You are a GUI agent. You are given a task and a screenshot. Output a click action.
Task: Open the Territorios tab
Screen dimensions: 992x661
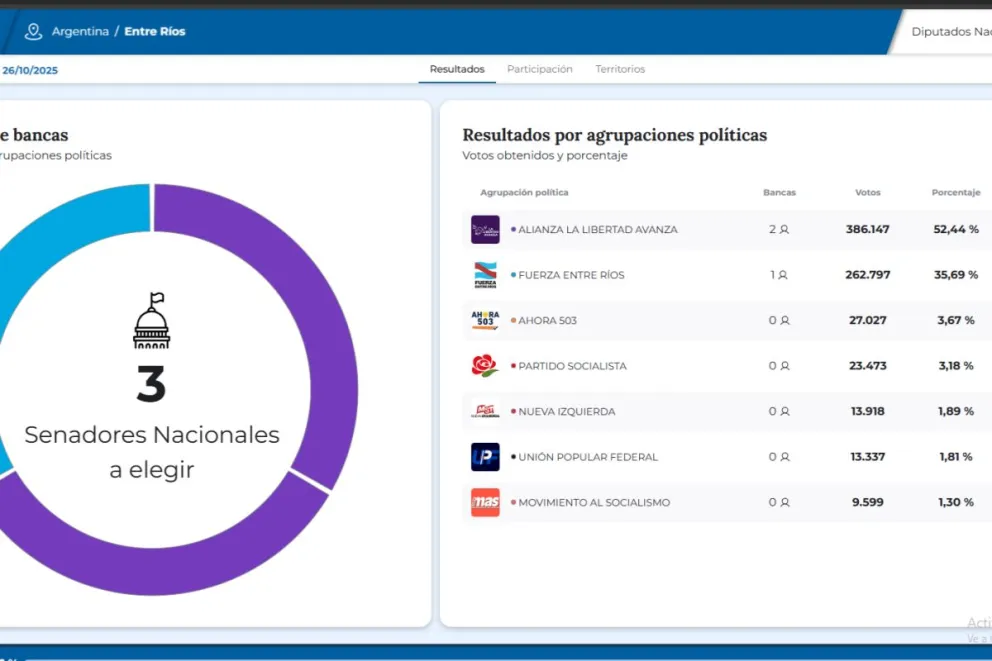click(x=620, y=69)
